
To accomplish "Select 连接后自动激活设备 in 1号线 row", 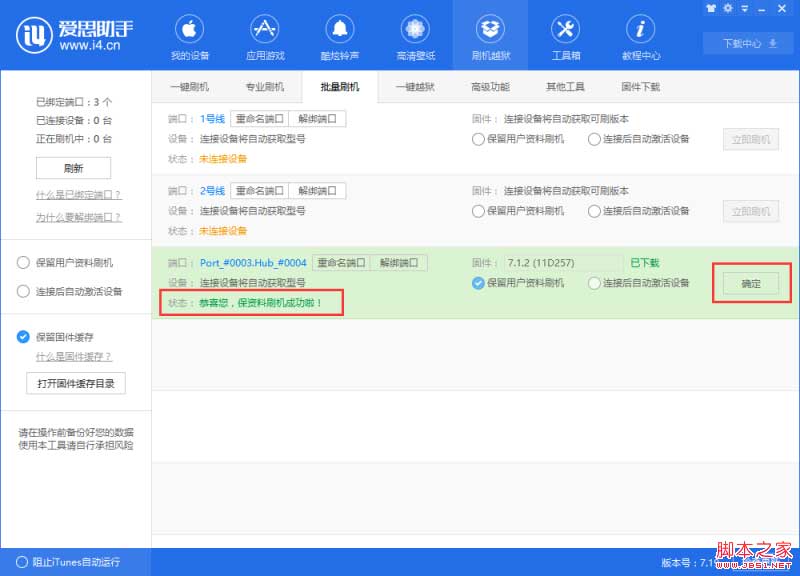I will pyautogui.click(x=594, y=139).
